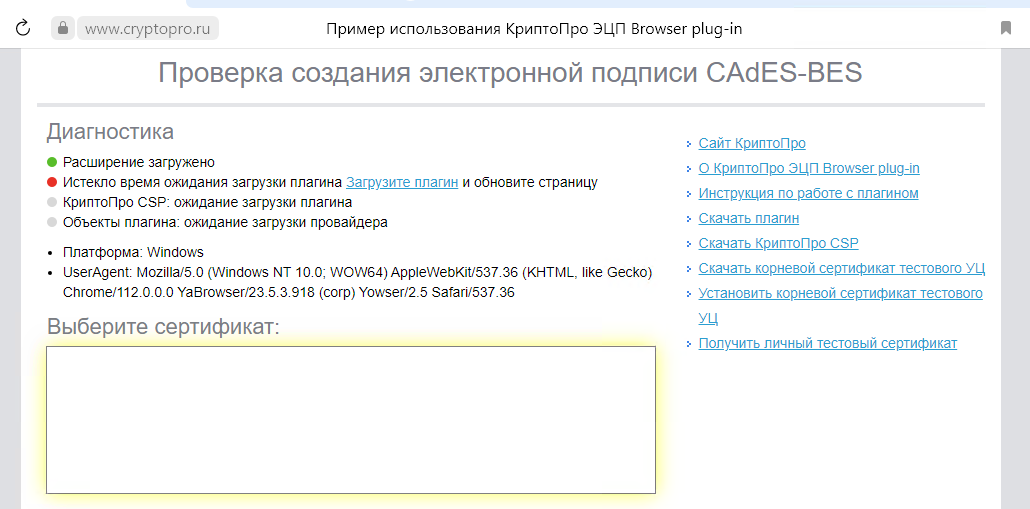1030x509 pixels.
Task: Click the 'Платформа: Windows' entry
Action: (133, 252)
